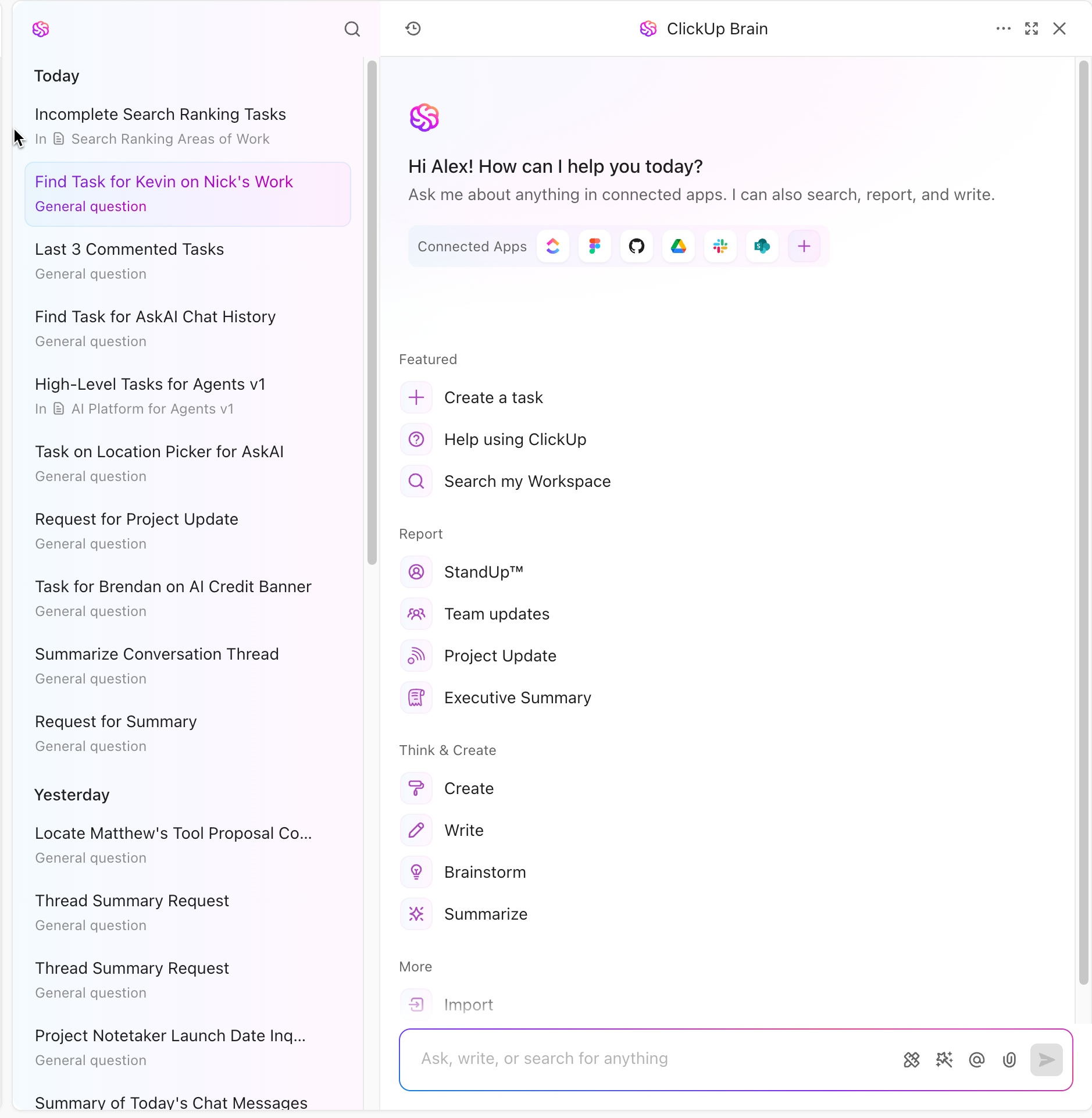Add a new connected app with plus
Viewport: 1092px width, 1118px height.
pos(804,246)
